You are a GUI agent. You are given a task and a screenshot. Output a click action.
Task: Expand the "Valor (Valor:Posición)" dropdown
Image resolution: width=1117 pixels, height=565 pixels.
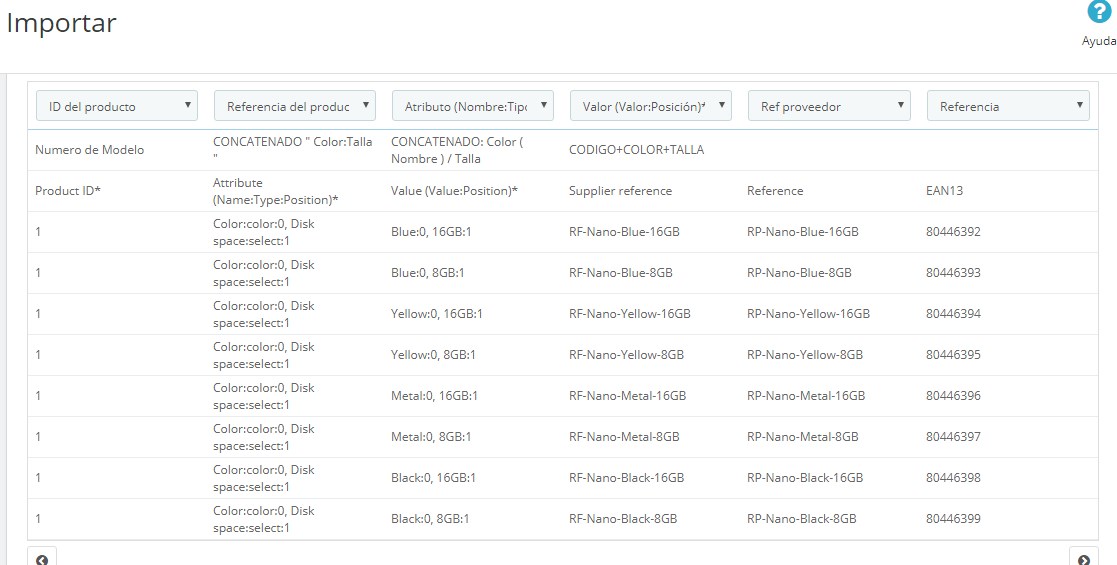(651, 106)
